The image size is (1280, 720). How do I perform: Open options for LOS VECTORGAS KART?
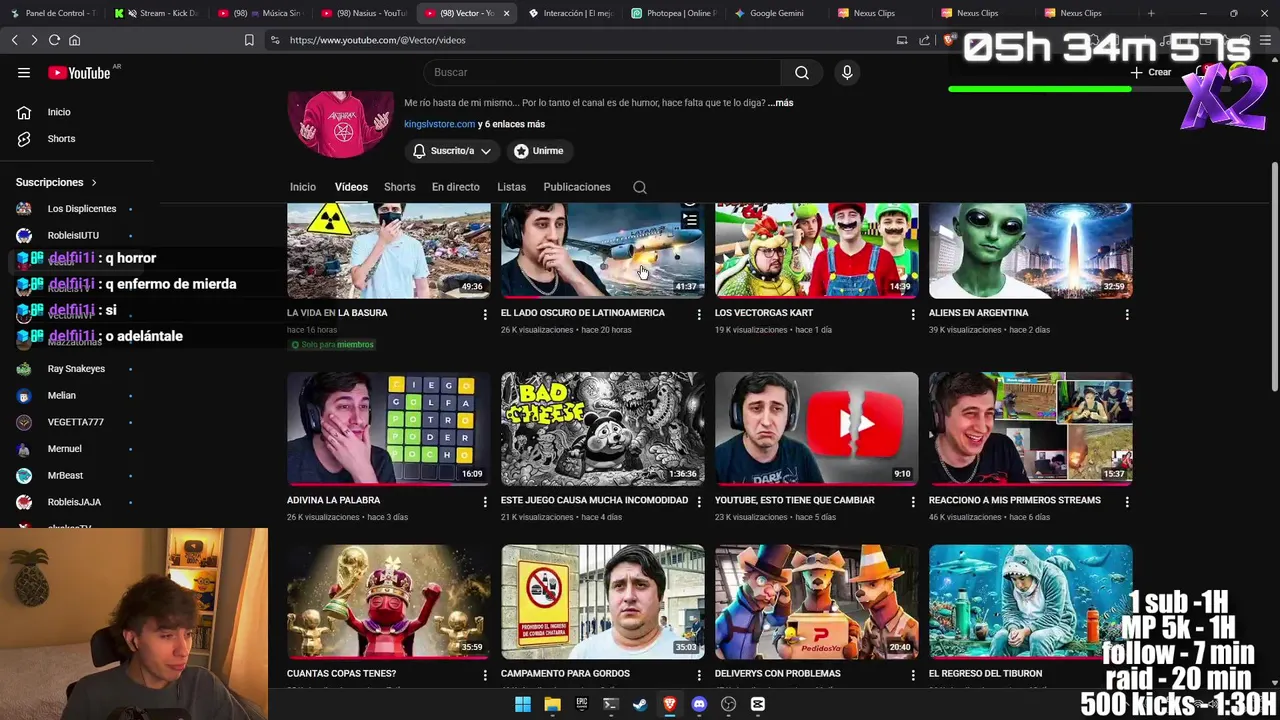[913, 314]
